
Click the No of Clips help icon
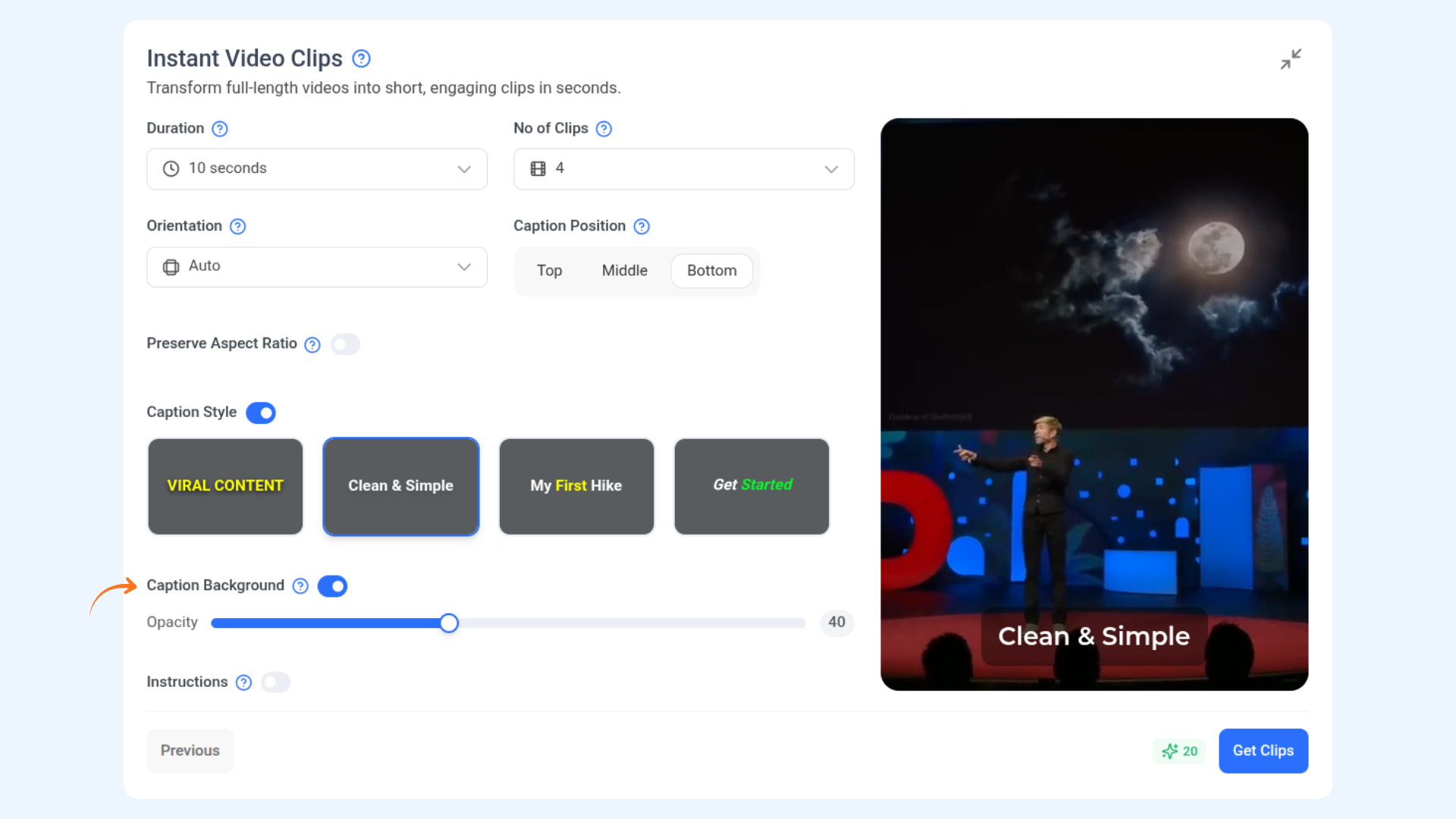pyautogui.click(x=604, y=129)
